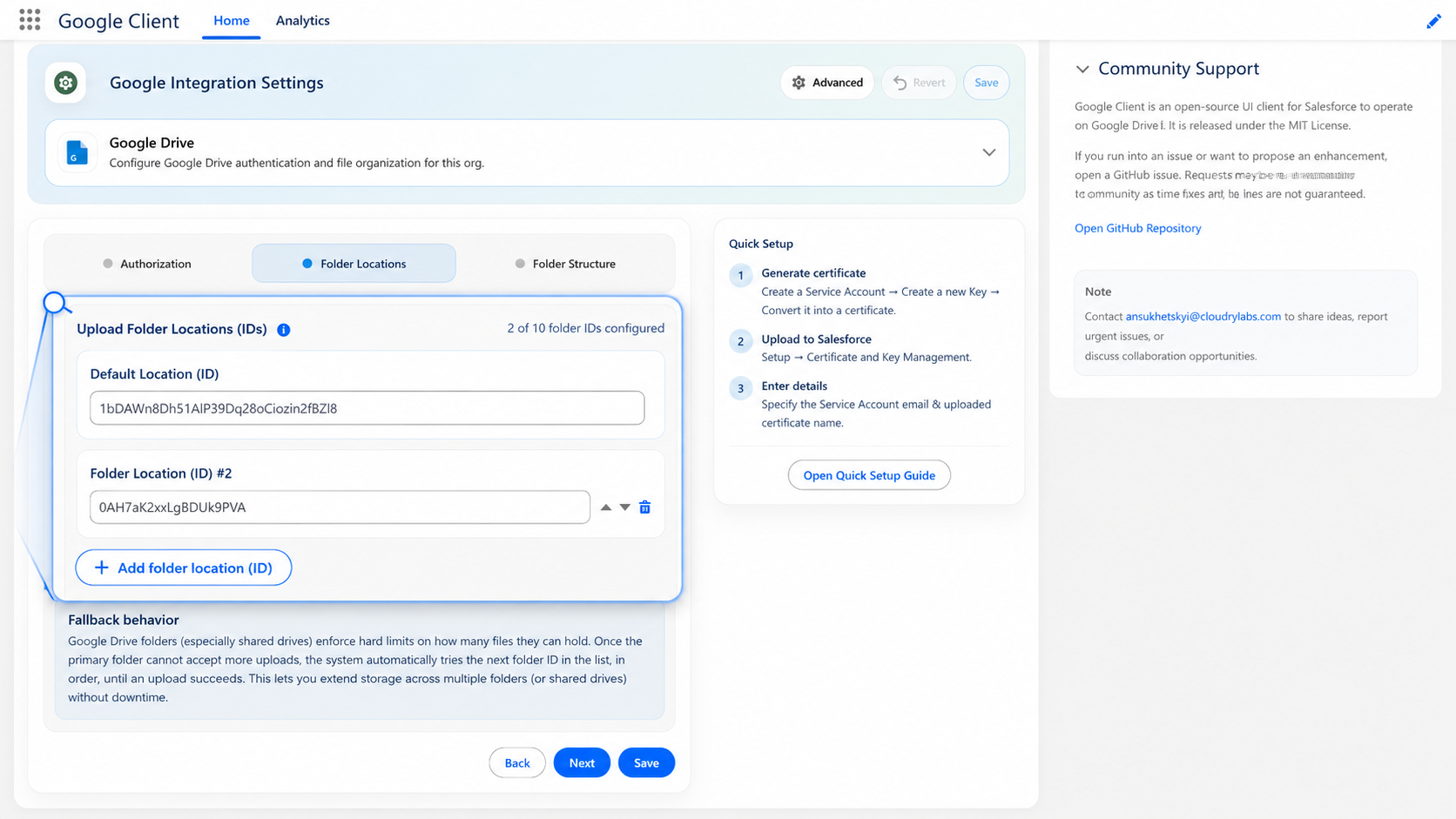This screenshot has width=1456, height=819.
Task: Click the pencil edit page icon
Action: pyautogui.click(x=1433, y=22)
